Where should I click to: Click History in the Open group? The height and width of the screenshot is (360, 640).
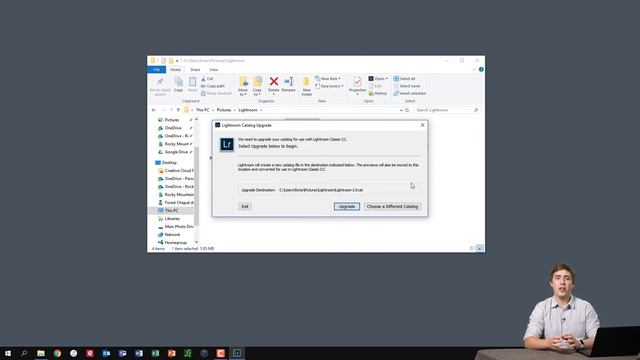click(x=378, y=93)
